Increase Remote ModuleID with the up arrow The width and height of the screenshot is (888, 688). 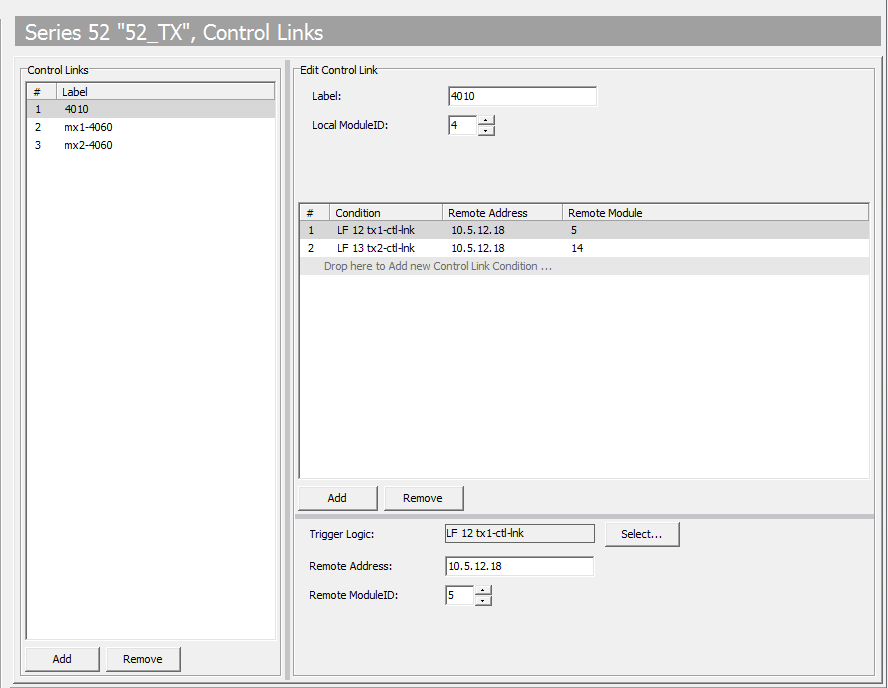tap(483, 590)
